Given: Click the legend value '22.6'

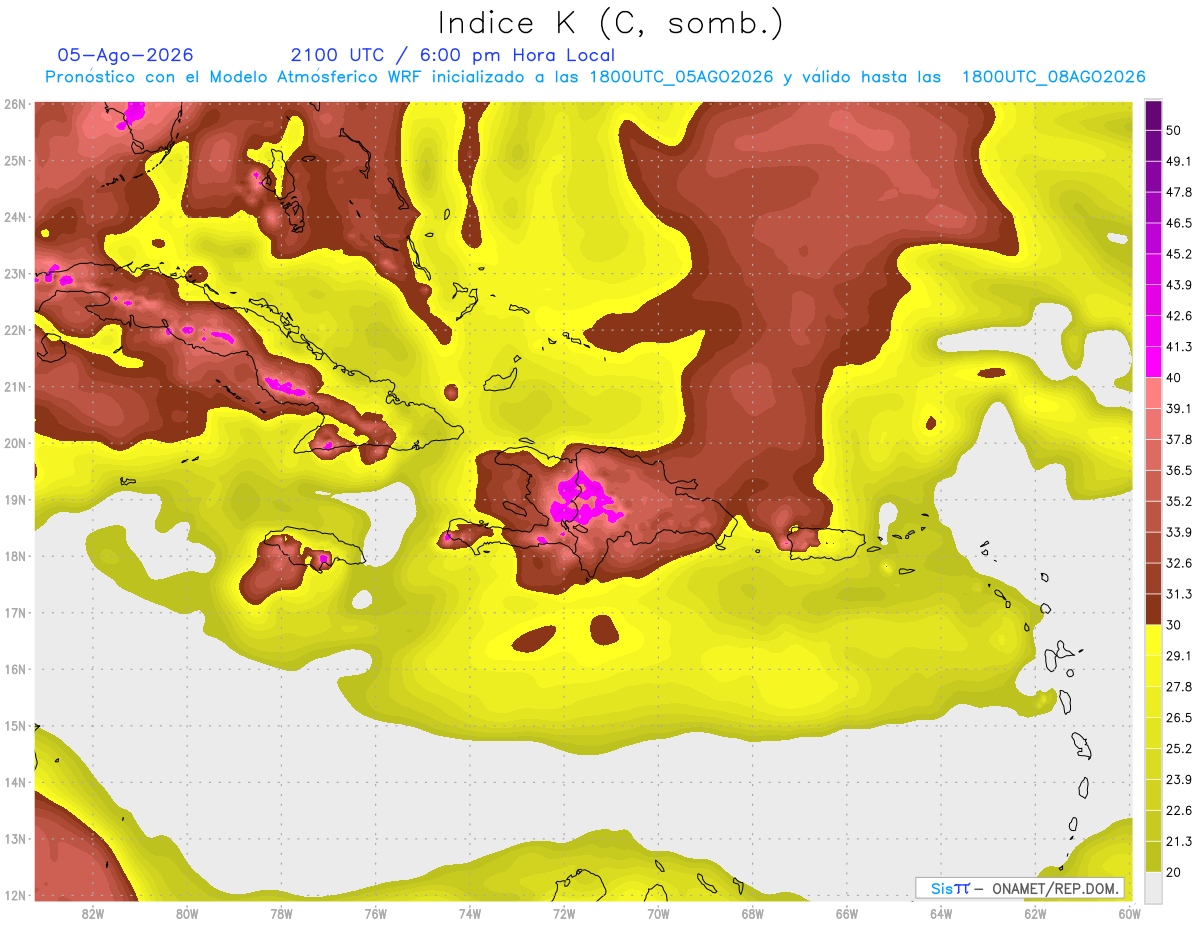Looking at the screenshot, I should [x=1180, y=811].
